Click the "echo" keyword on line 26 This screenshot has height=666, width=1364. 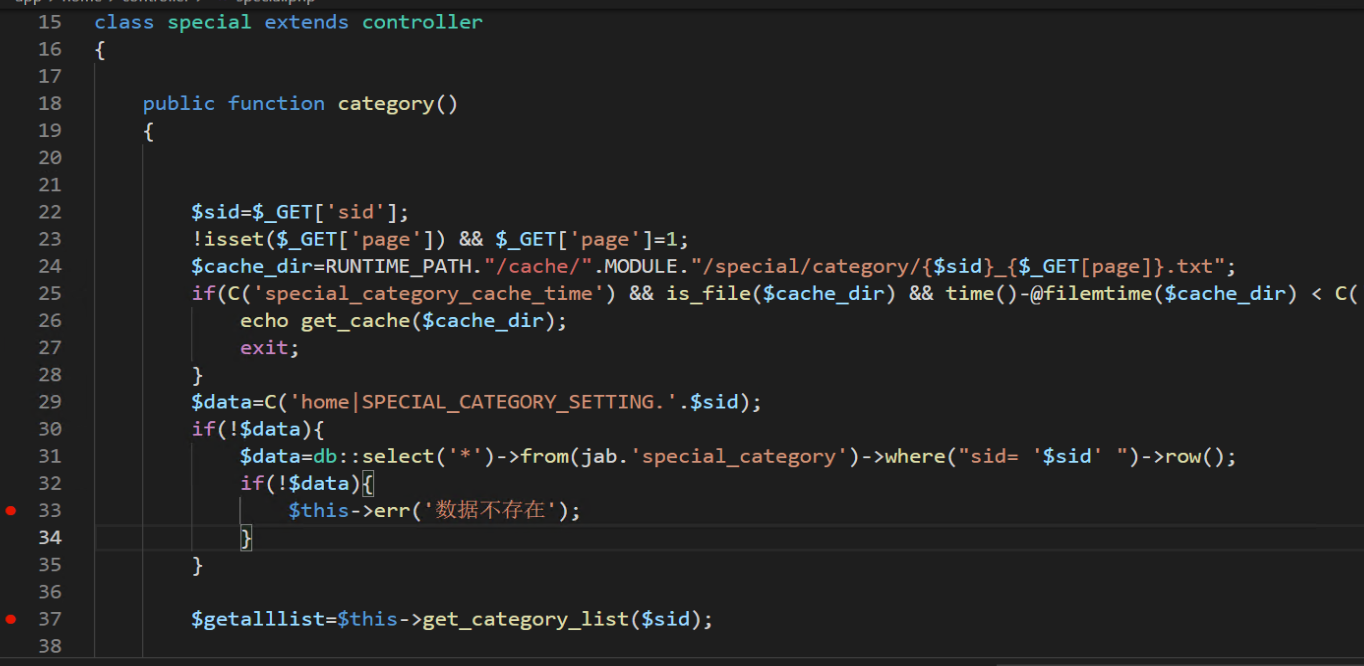(x=264, y=320)
